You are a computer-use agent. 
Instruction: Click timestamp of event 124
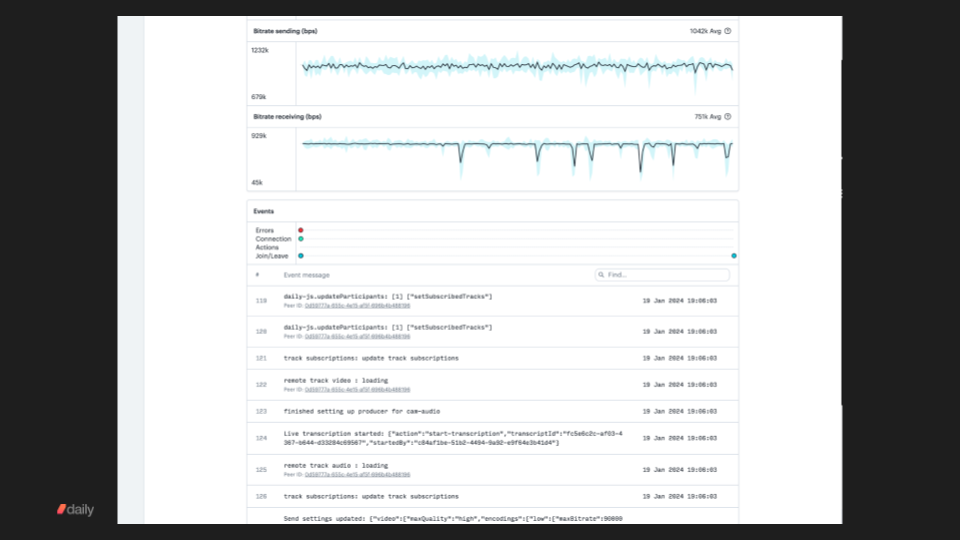680,438
